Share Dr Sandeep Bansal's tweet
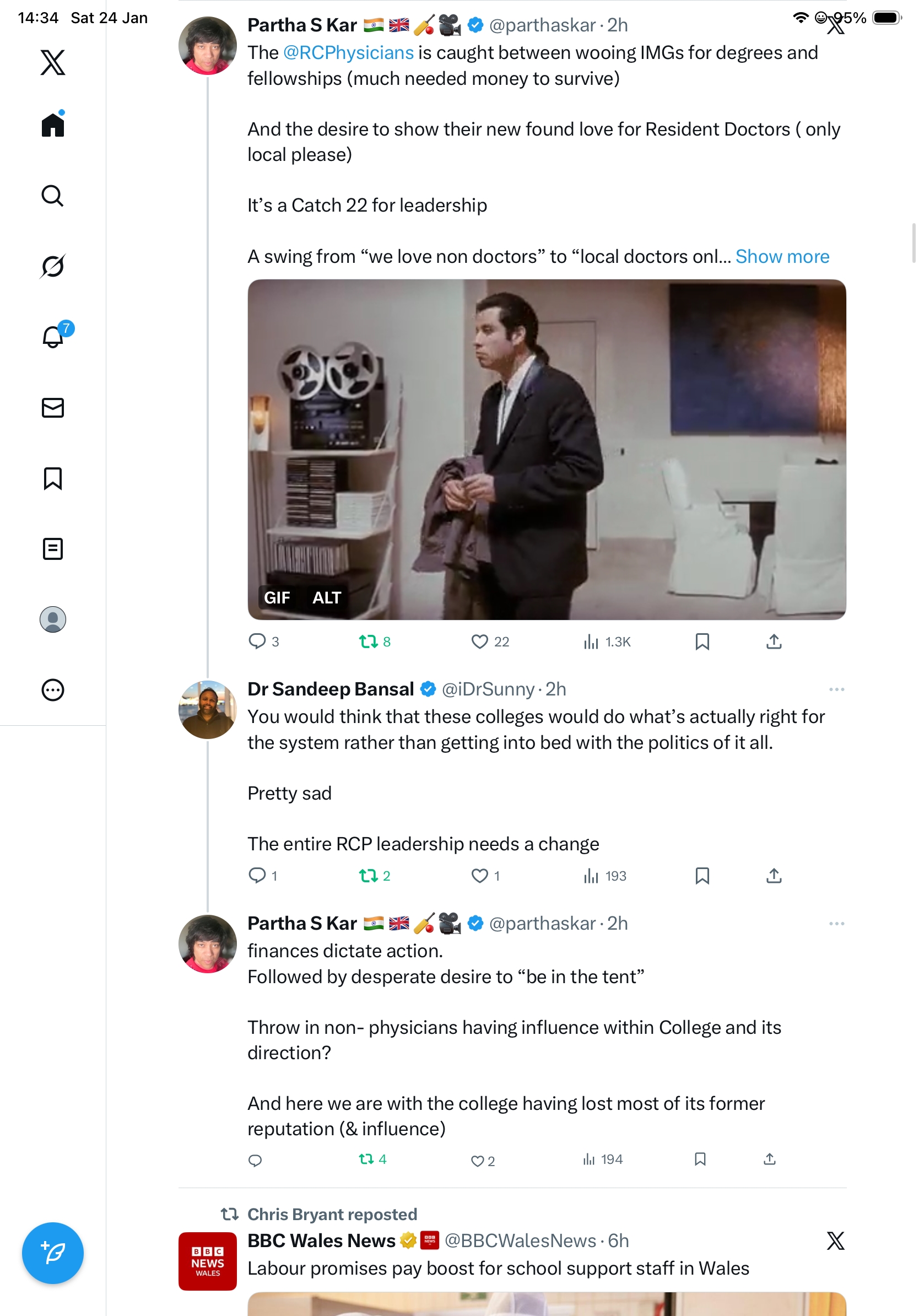This screenshot has height=1316, width=919. click(774, 875)
